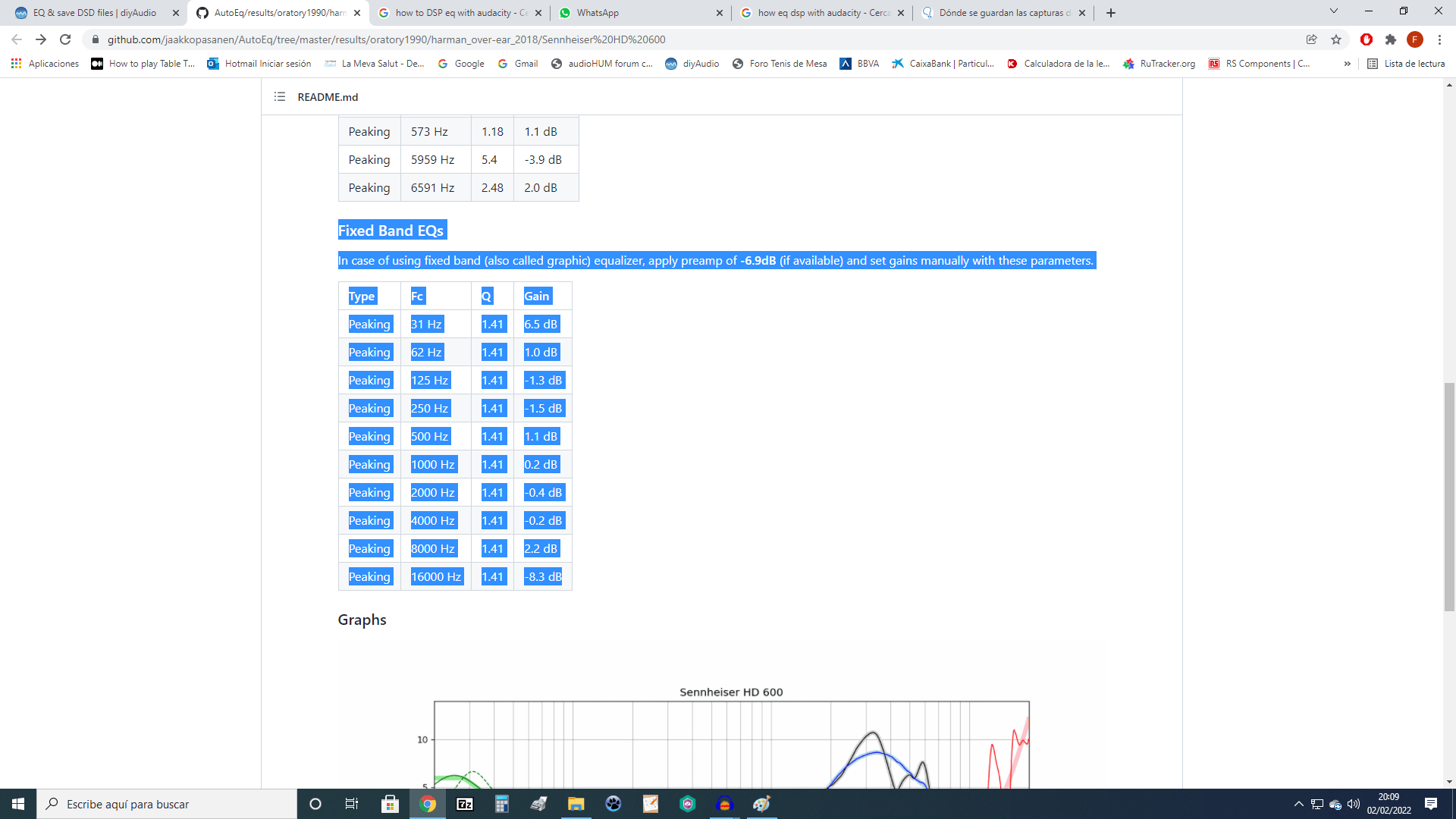Click the 16000 Hz frequency cell
Screen dimensions: 1456x819
coord(436,577)
